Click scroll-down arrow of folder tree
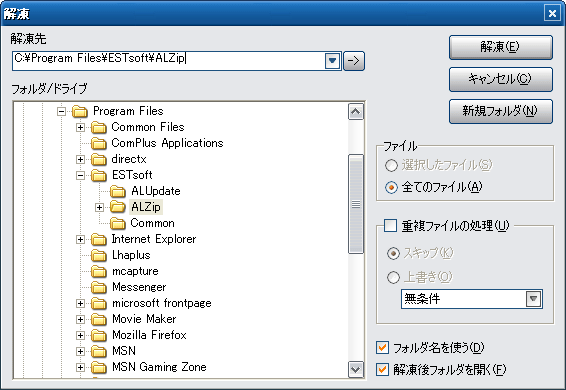The height and width of the screenshot is (390, 566). tap(356, 369)
